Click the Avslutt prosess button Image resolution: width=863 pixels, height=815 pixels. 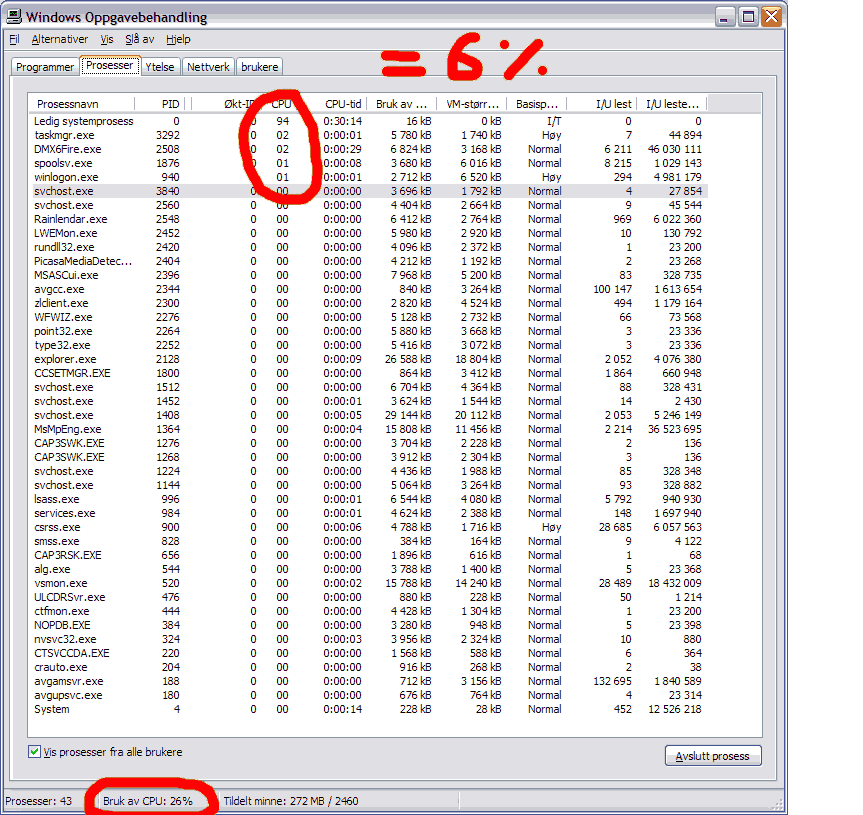713,756
